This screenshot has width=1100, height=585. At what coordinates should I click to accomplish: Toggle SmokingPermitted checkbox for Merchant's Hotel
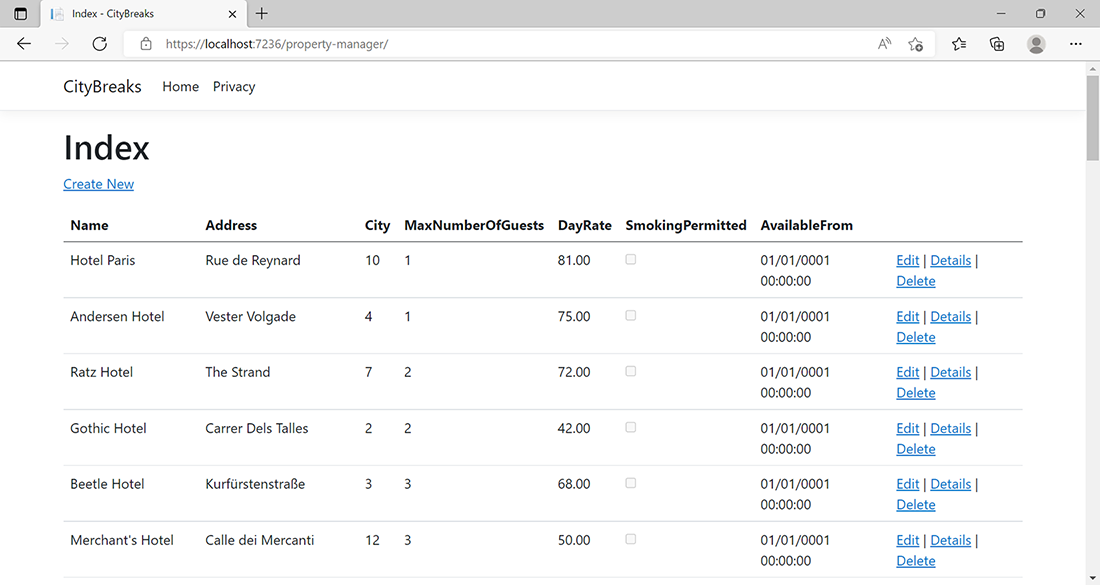631,539
